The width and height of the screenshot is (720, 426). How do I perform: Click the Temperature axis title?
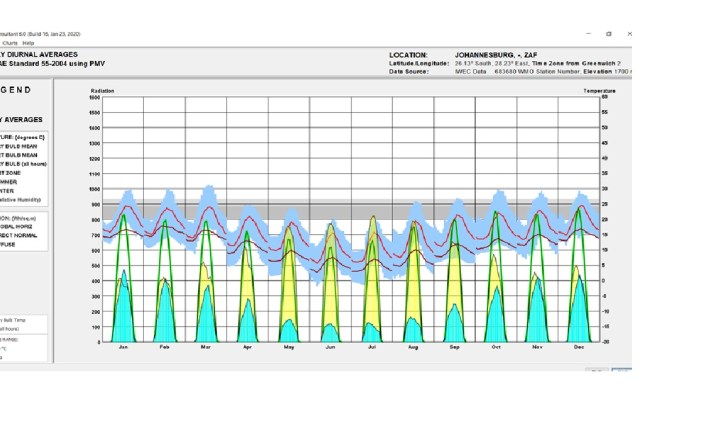click(x=599, y=91)
